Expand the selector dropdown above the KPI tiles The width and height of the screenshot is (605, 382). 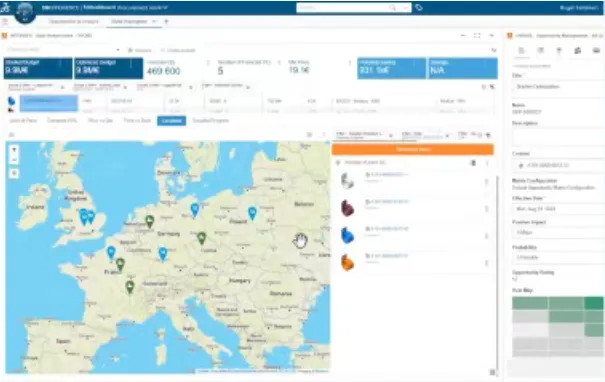[118, 50]
